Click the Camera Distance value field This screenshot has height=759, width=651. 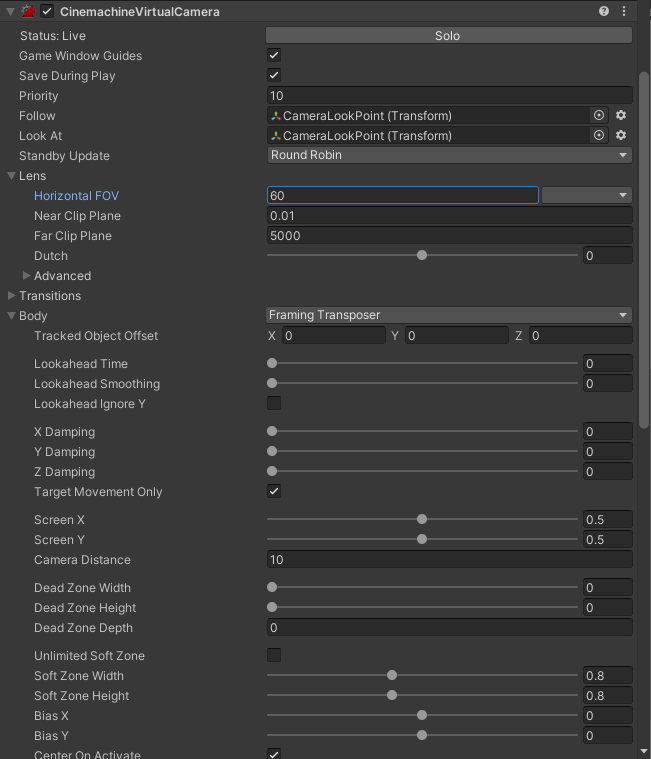click(x=450, y=559)
